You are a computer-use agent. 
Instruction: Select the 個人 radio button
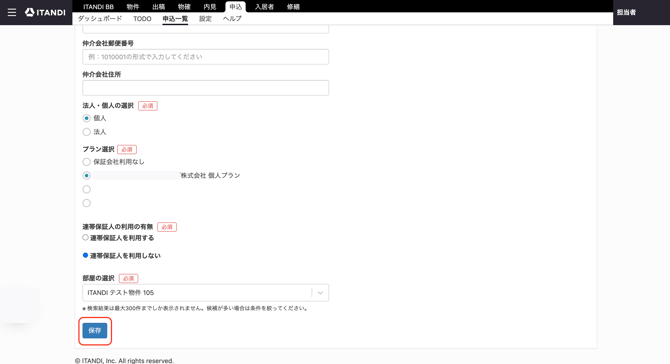86,118
